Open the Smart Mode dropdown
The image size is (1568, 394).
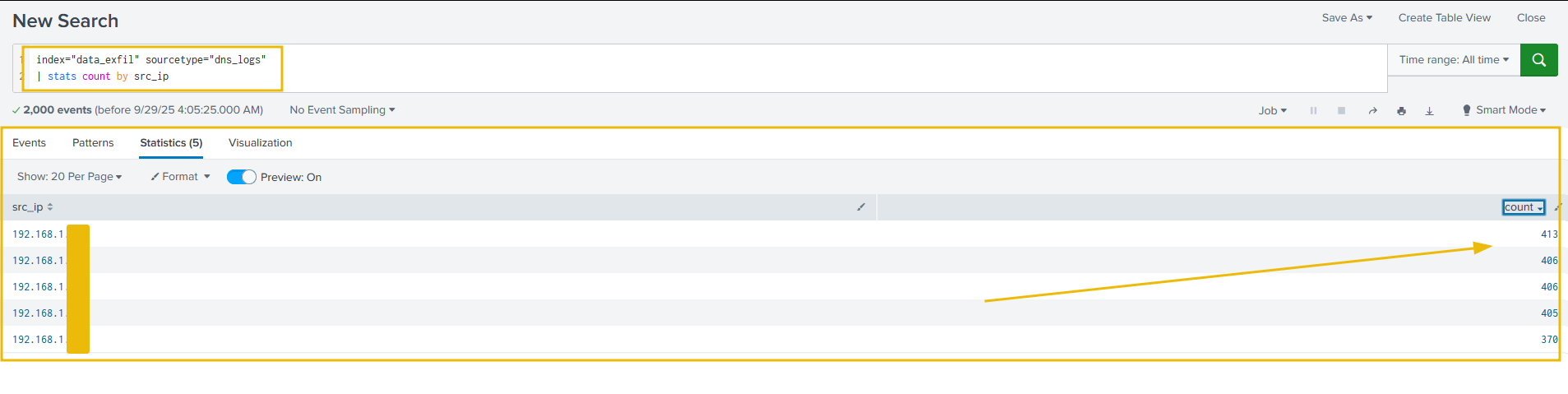click(1504, 110)
